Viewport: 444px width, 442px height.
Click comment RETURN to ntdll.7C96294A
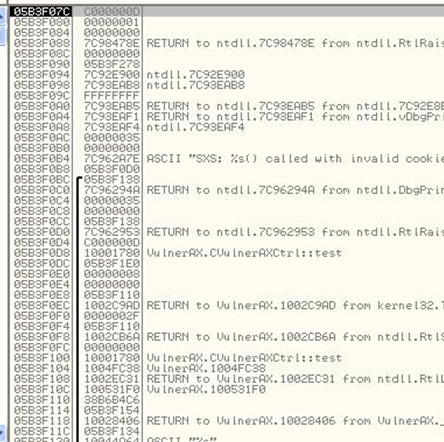(295, 190)
